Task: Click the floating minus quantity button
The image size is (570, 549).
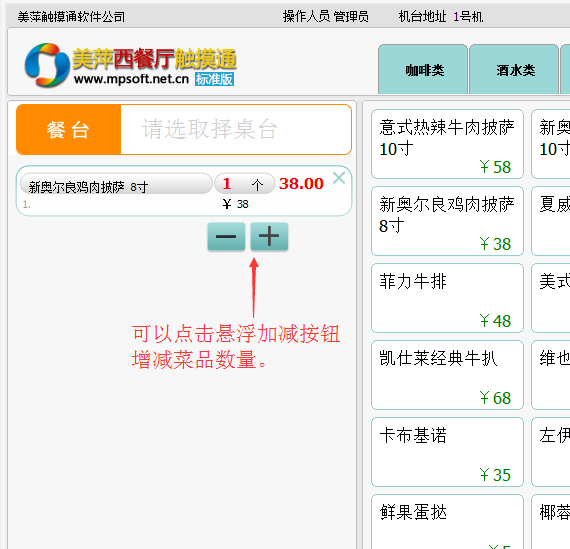Action: point(226,236)
